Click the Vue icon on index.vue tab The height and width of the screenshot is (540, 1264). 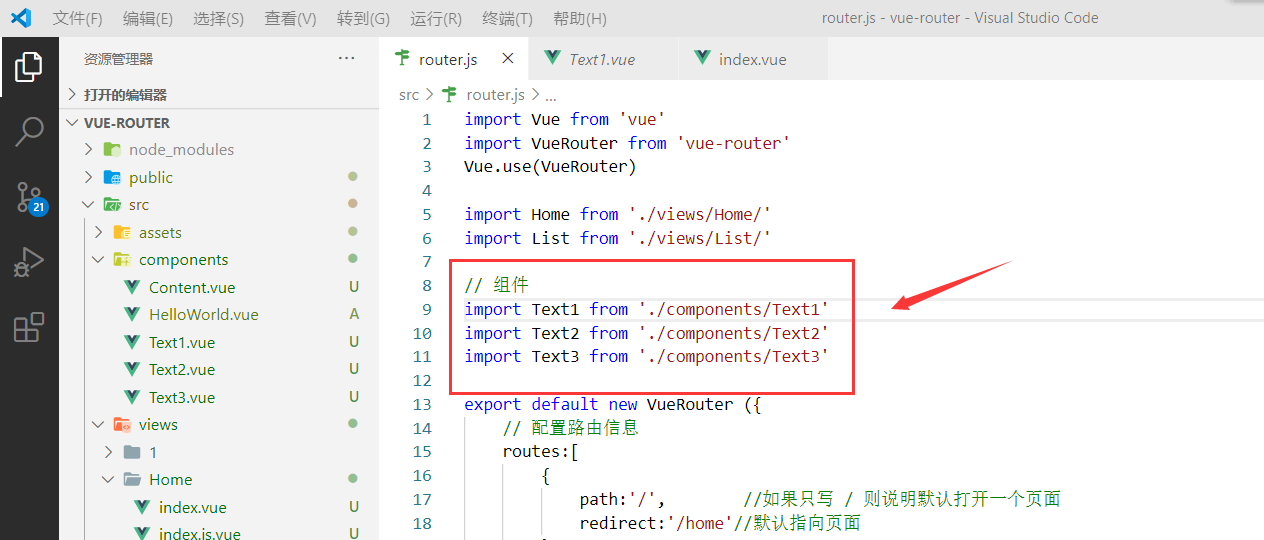tap(702, 59)
